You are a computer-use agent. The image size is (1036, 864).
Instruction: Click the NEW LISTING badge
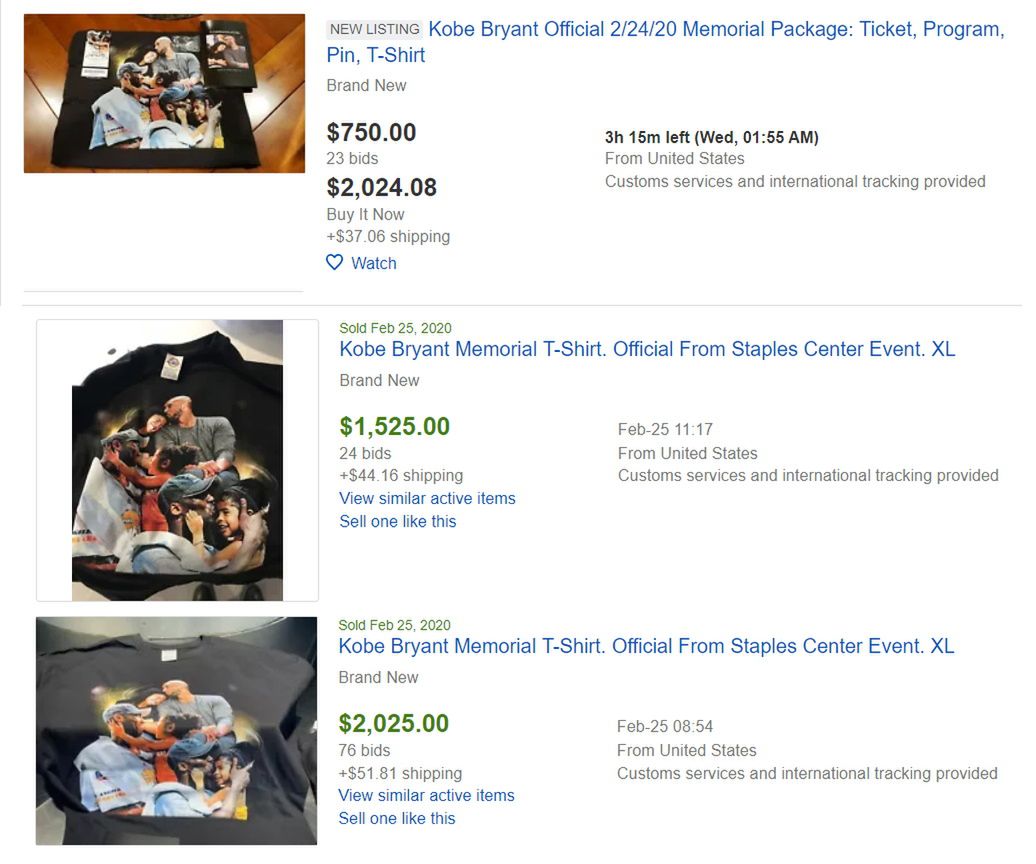click(x=375, y=29)
